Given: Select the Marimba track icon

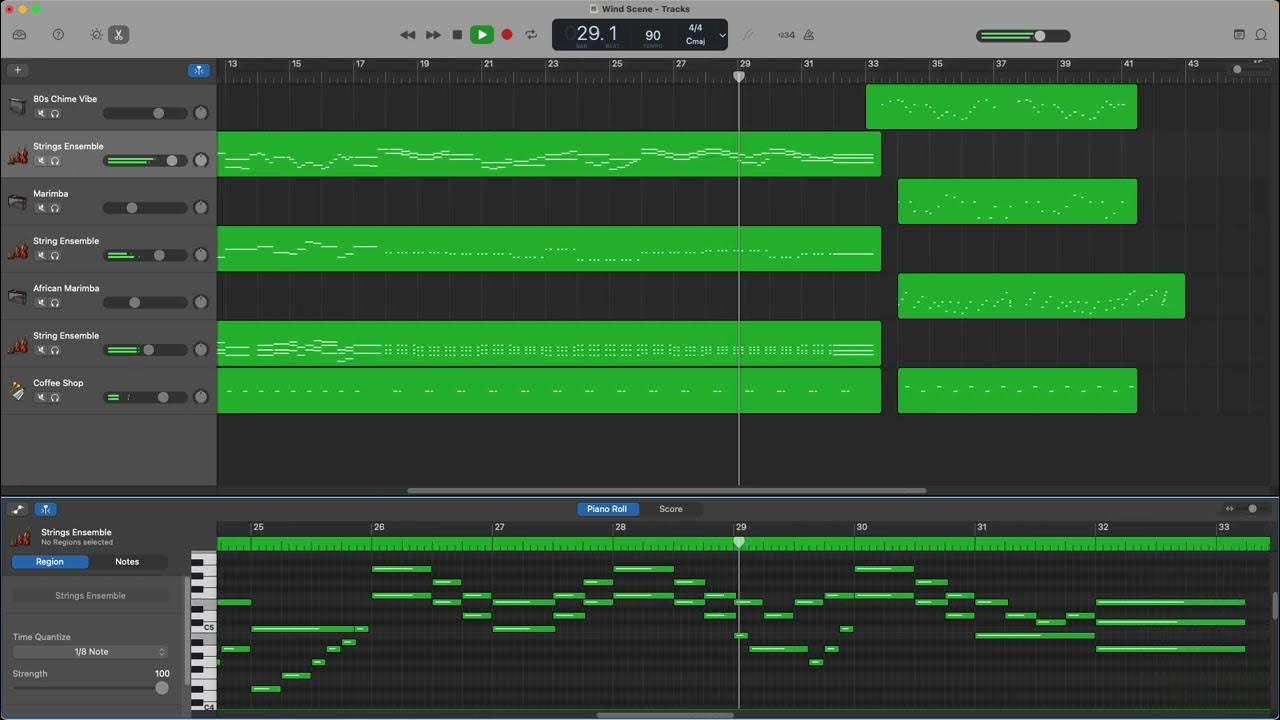Looking at the screenshot, I should (x=16, y=201).
